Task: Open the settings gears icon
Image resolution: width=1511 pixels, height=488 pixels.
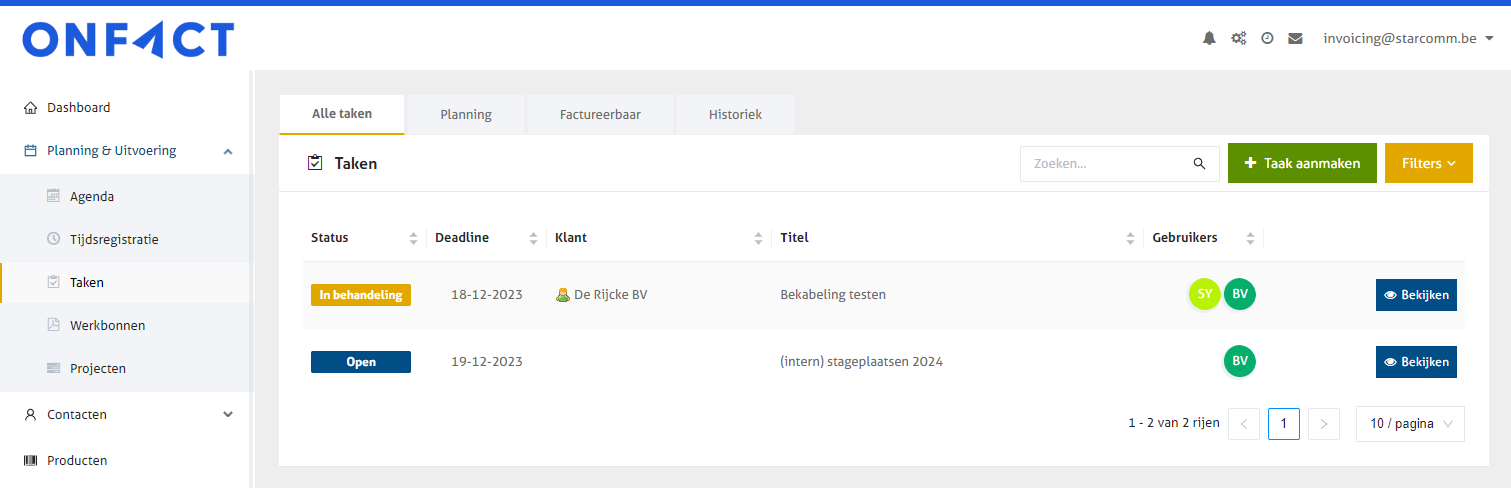Action: (x=1238, y=38)
